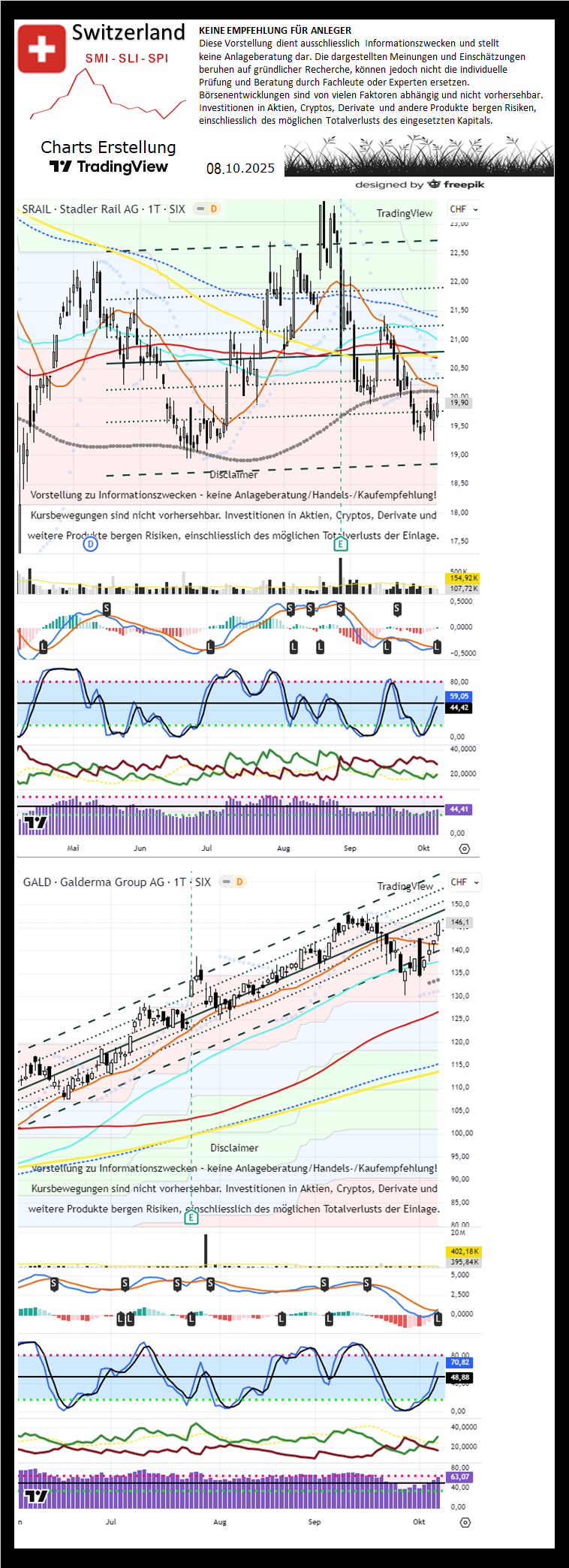The height and width of the screenshot is (1568, 569).
Task: Click TradingView logo in Stadler Rail bottom pane
Action: (x=35, y=823)
